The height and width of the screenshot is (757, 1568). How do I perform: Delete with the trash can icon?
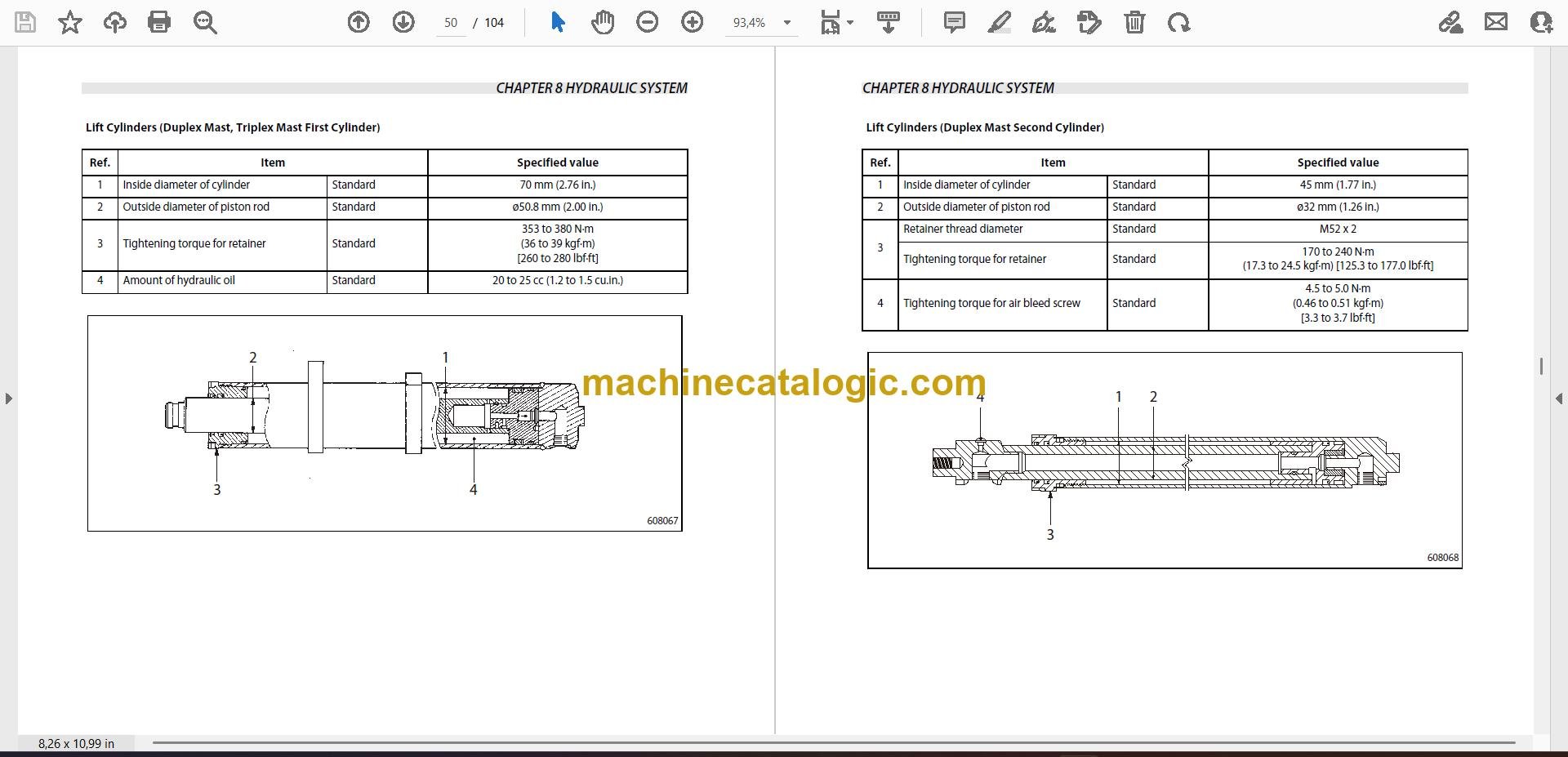point(1134,22)
